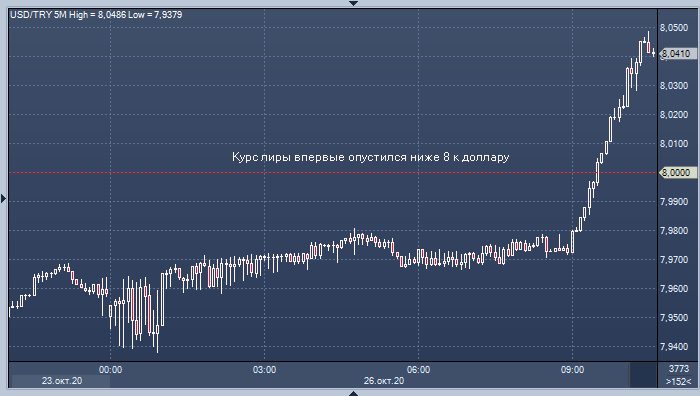Click the 7,9400 price axis label
Viewport: 700px width, 396px height.
(x=674, y=346)
